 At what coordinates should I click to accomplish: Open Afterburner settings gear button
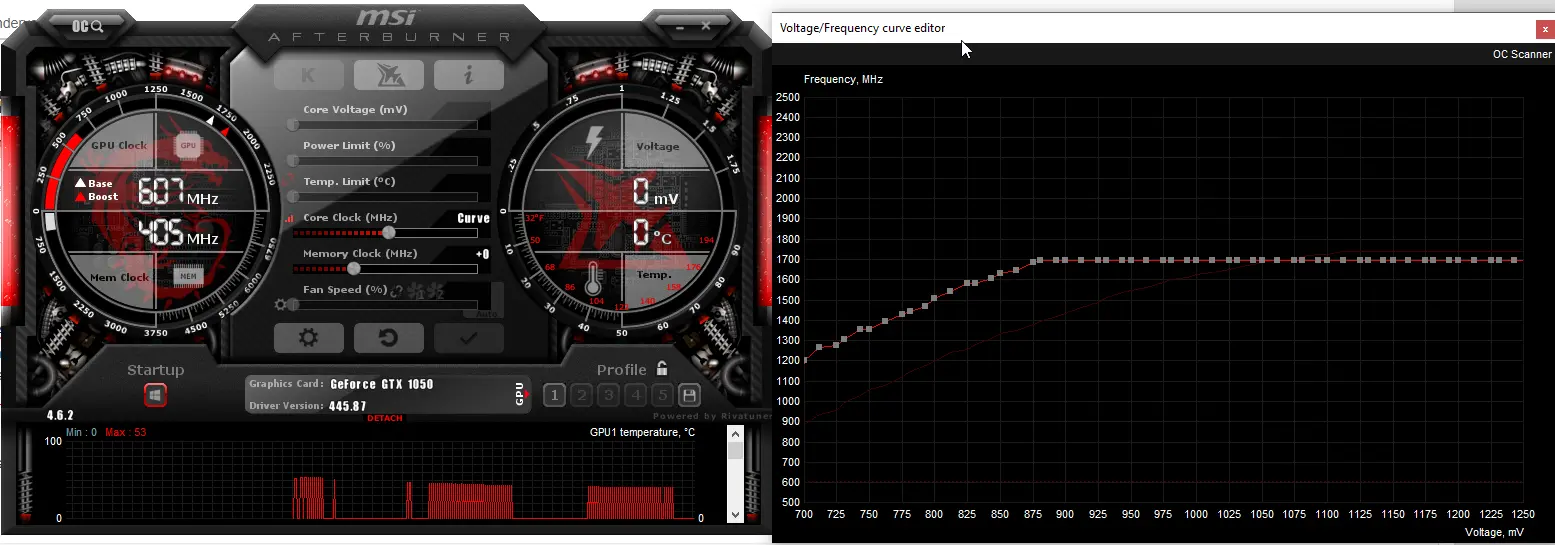[308, 338]
